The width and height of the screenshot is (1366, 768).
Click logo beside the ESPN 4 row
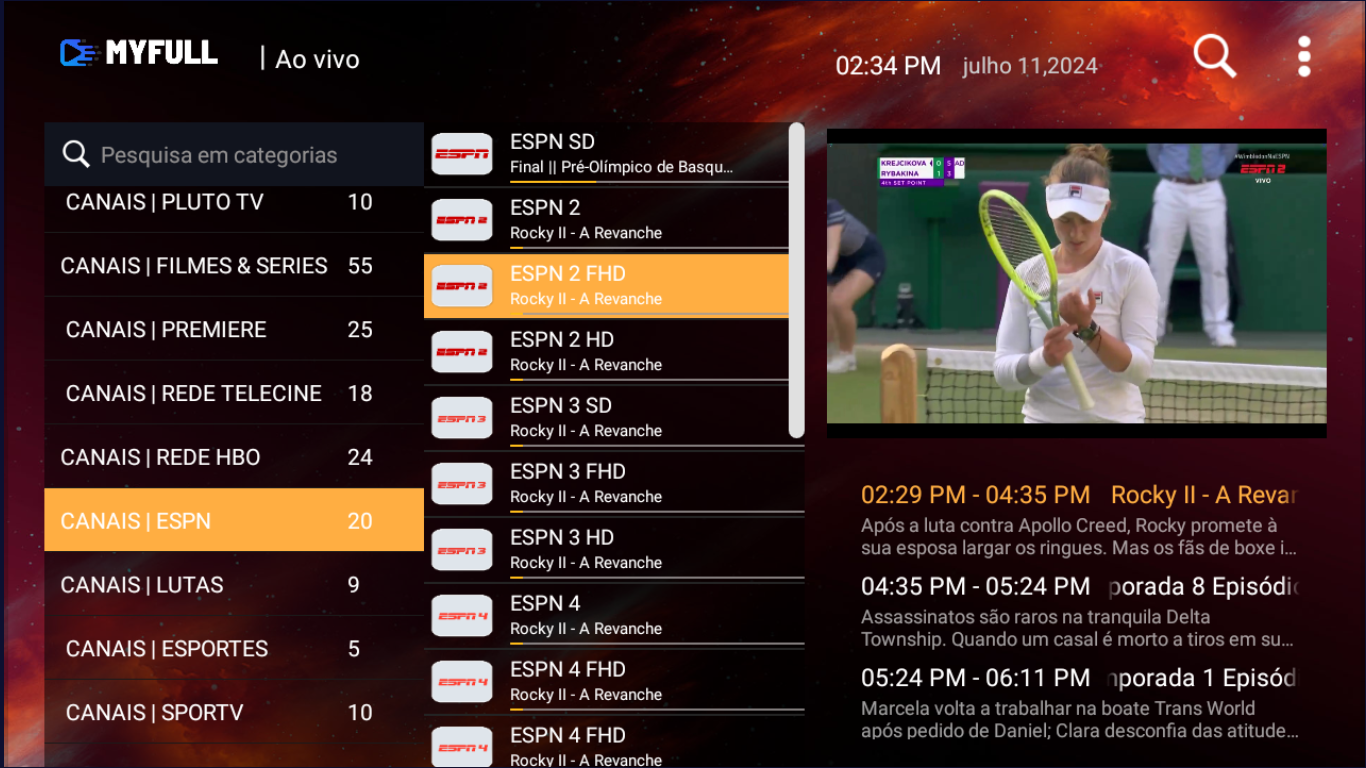(x=462, y=616)
